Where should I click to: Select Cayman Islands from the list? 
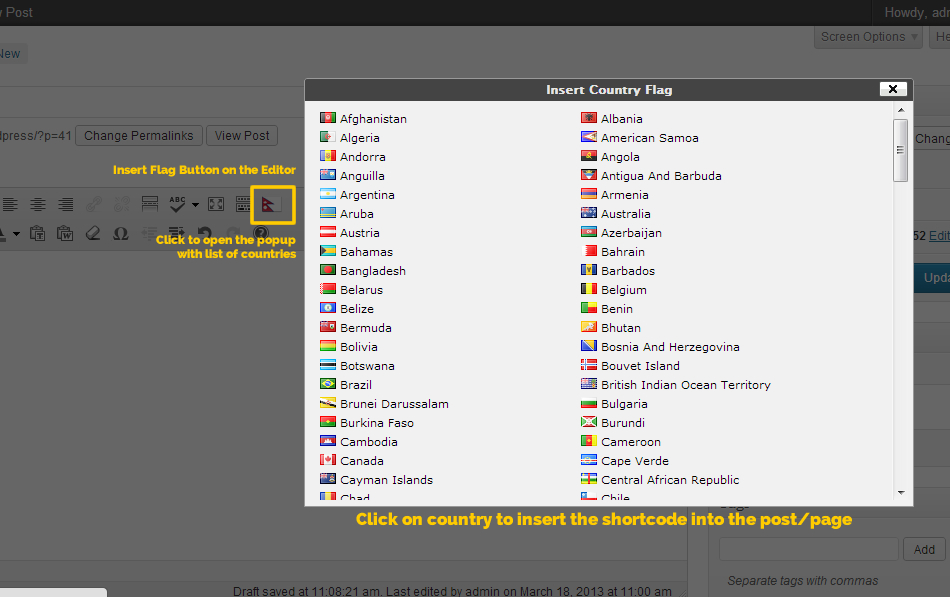(x=387, y=480)
